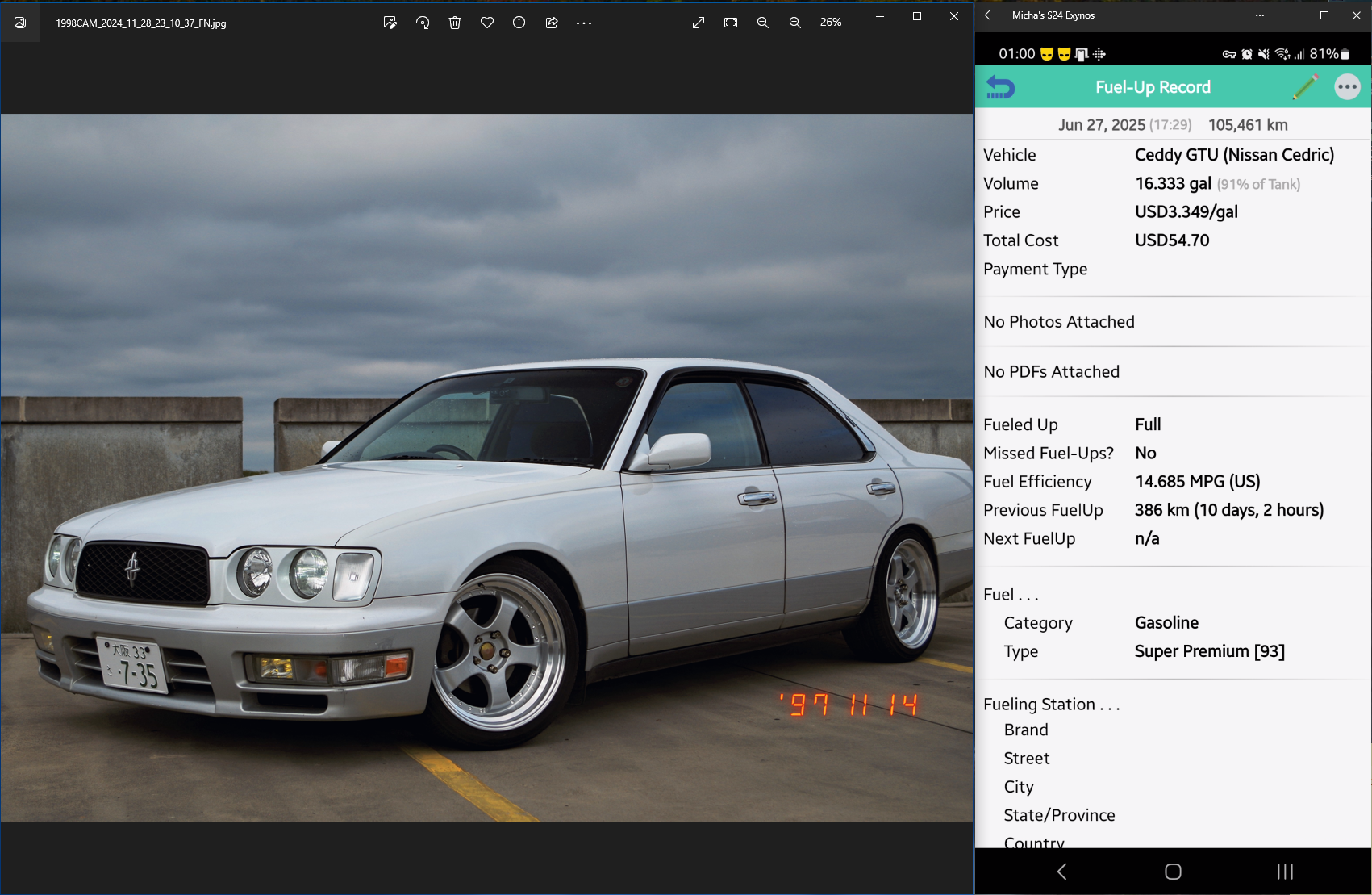Tap the date Jun 27, 2025
This screenshot has width=1372, height=895.
(x=1102, y=125)
